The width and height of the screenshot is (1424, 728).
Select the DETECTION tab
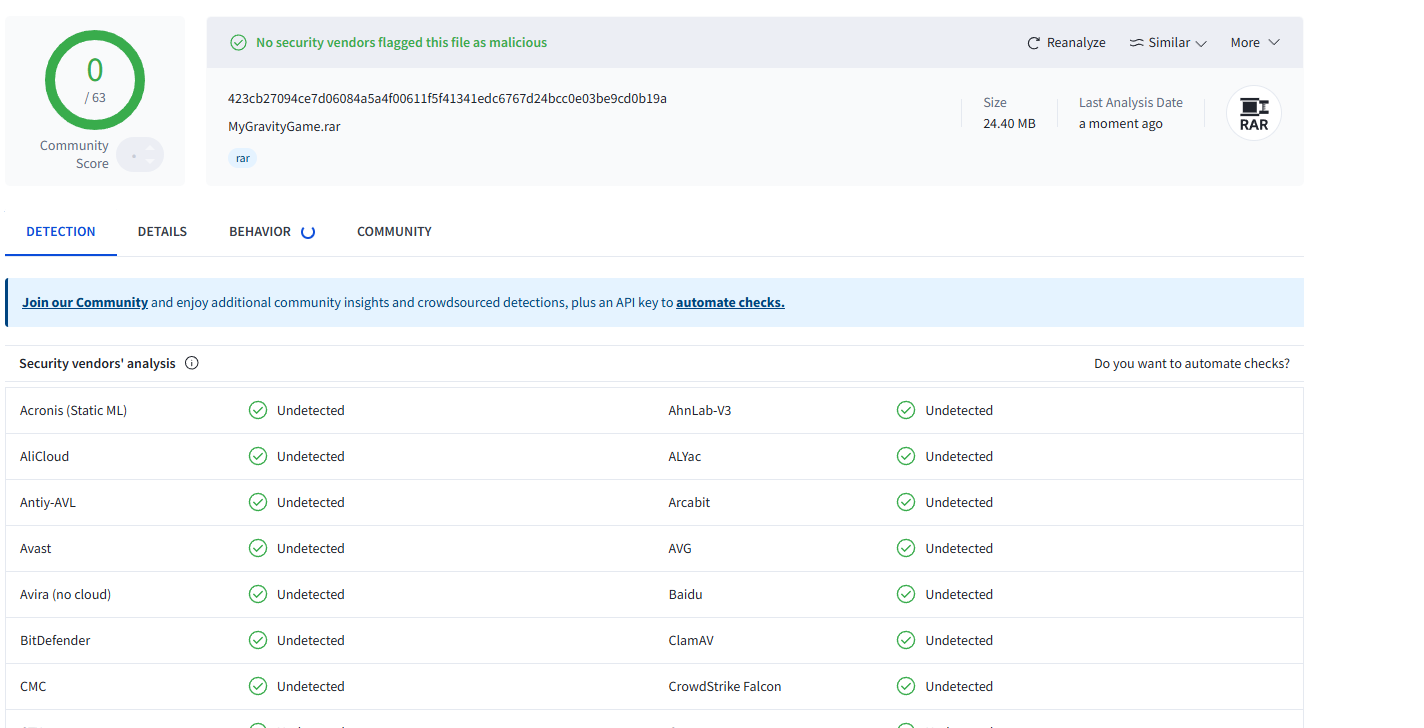[x=61, y=232]
